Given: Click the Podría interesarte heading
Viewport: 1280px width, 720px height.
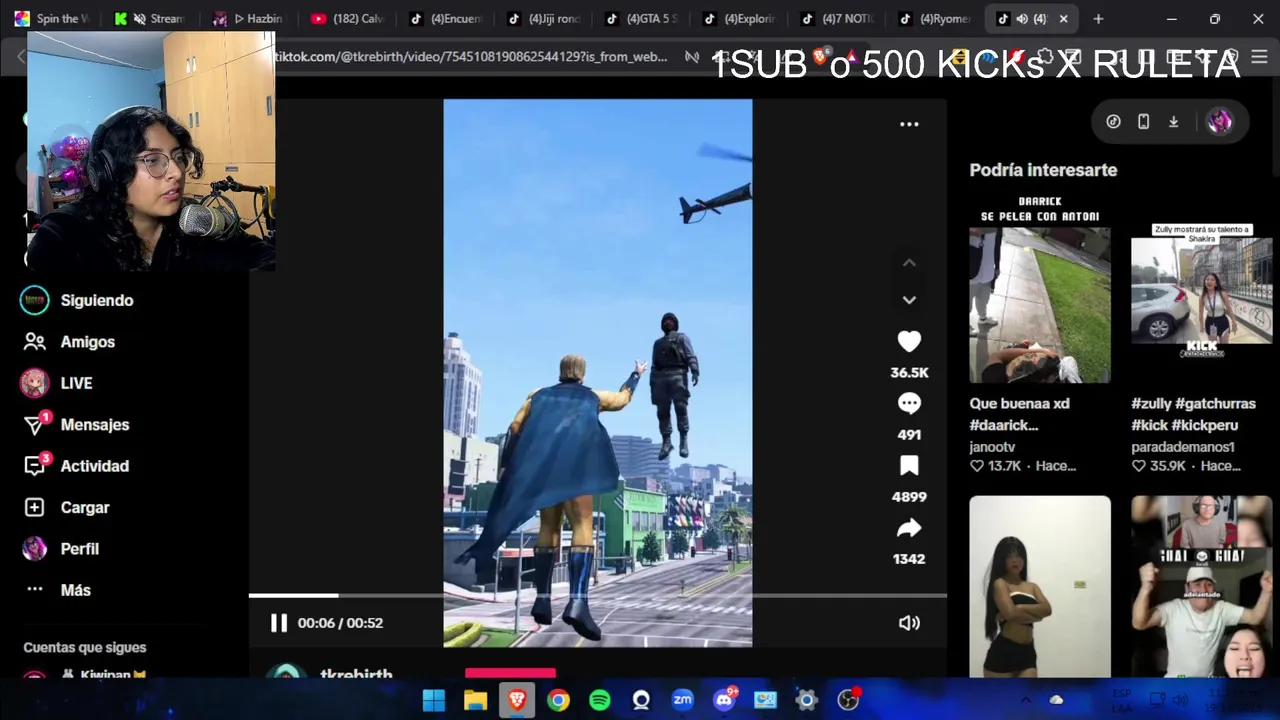Looking at the screenshot, I should [x=1043, y=170].
